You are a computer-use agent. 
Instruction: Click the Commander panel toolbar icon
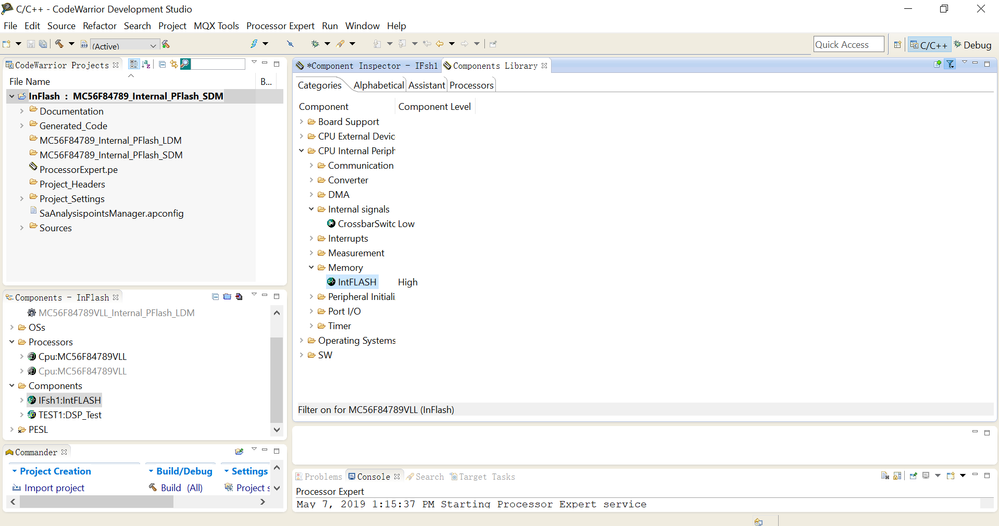(x=239, y=451)
